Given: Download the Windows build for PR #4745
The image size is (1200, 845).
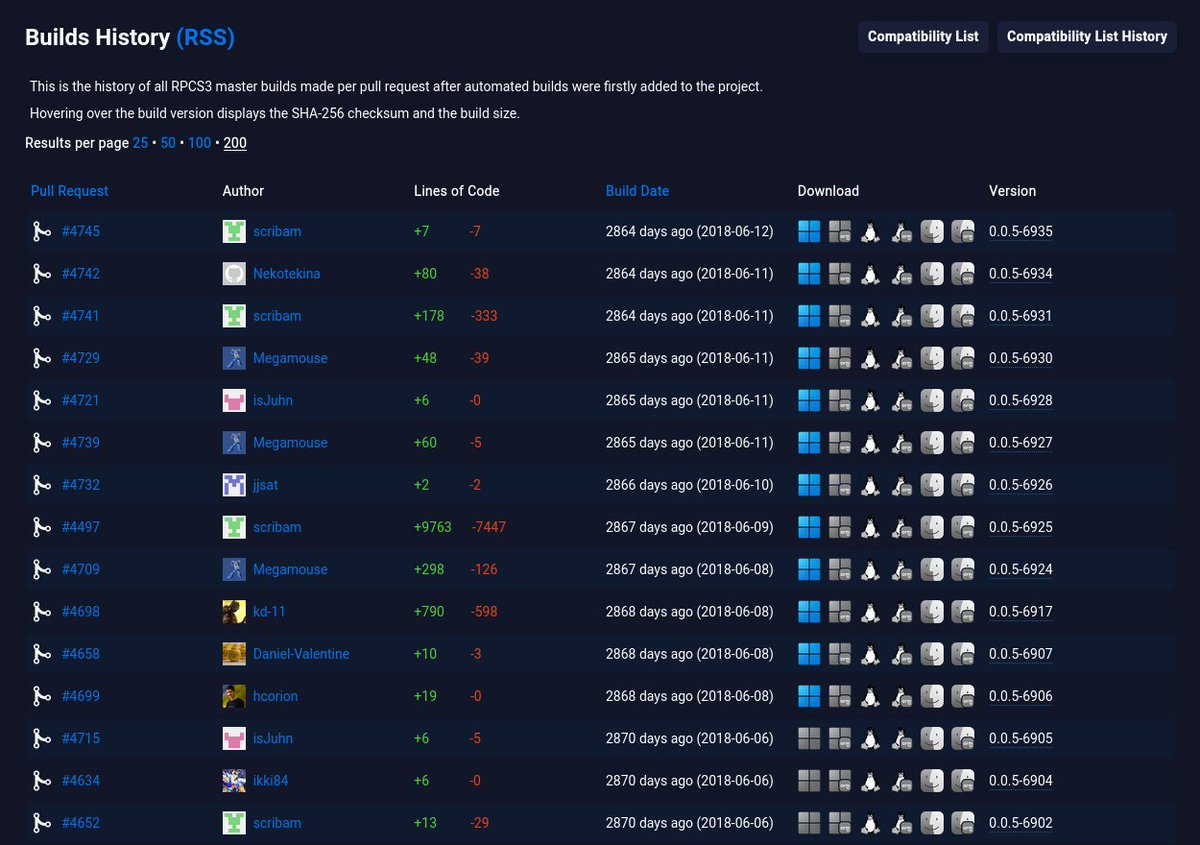Looking at the screenshot, I should [x=809, y=231].
